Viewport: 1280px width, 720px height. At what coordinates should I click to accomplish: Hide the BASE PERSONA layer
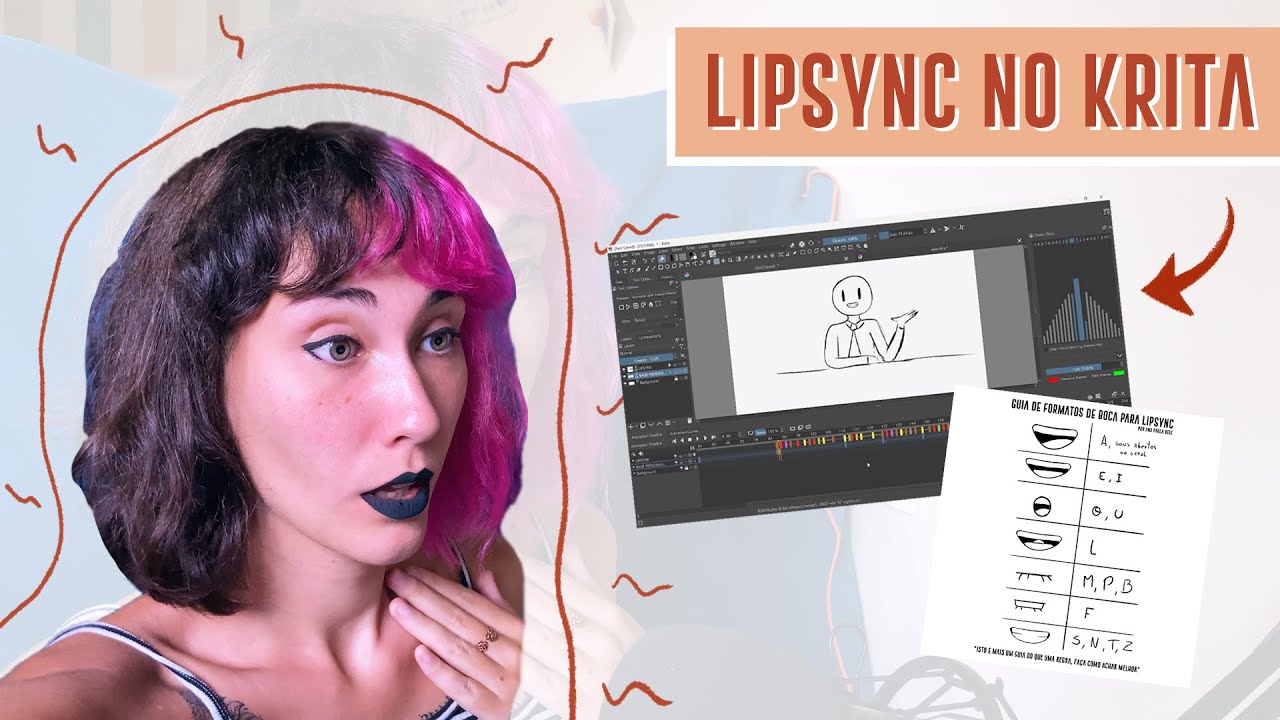click(x=624, y=375)
